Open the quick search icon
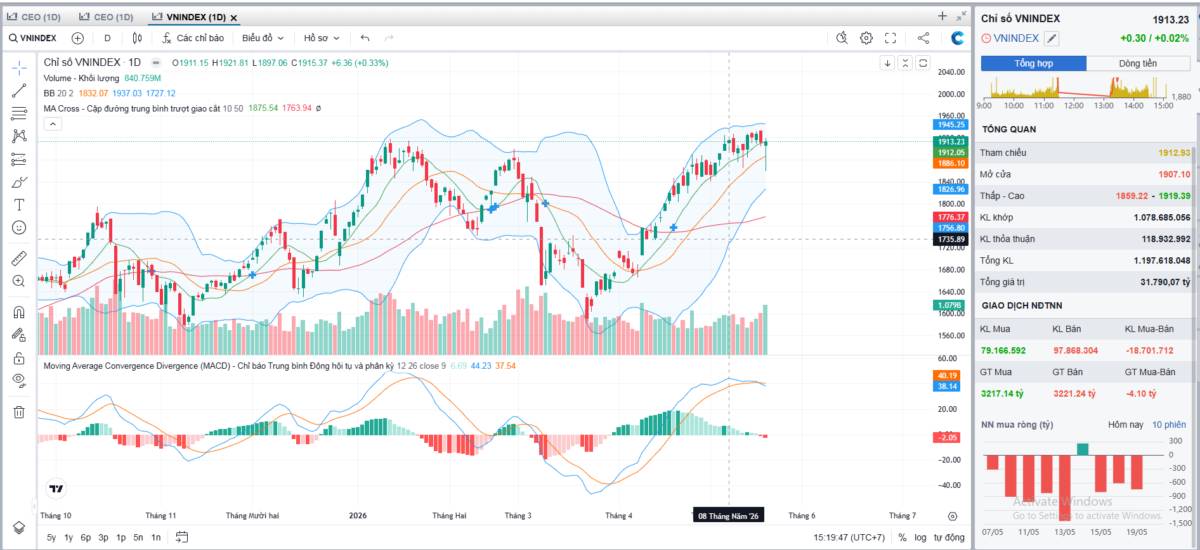This screenshot has width=1200, height=550. coord(841,38)
